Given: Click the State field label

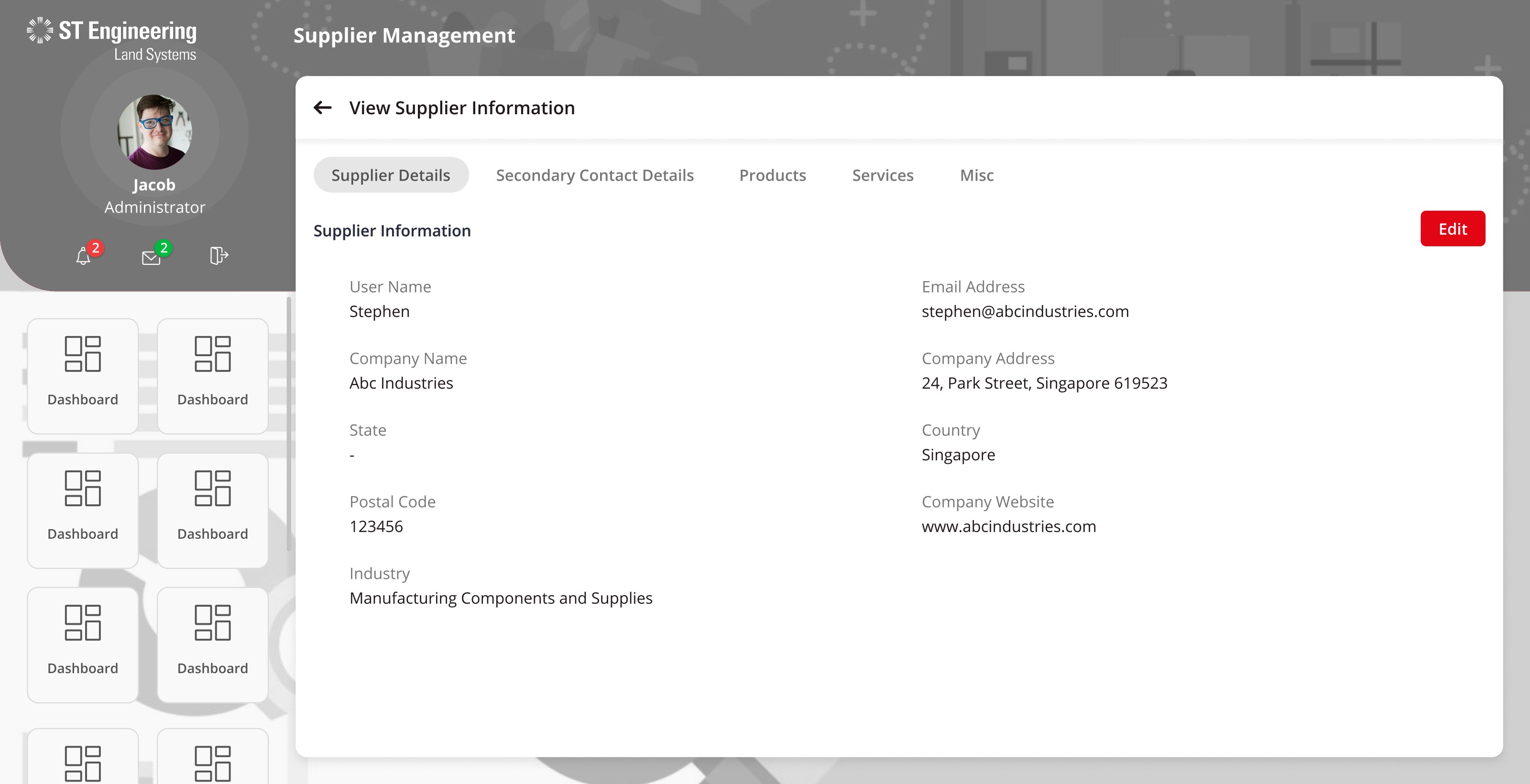Looking at the screenshot, I should coord(367,430).
